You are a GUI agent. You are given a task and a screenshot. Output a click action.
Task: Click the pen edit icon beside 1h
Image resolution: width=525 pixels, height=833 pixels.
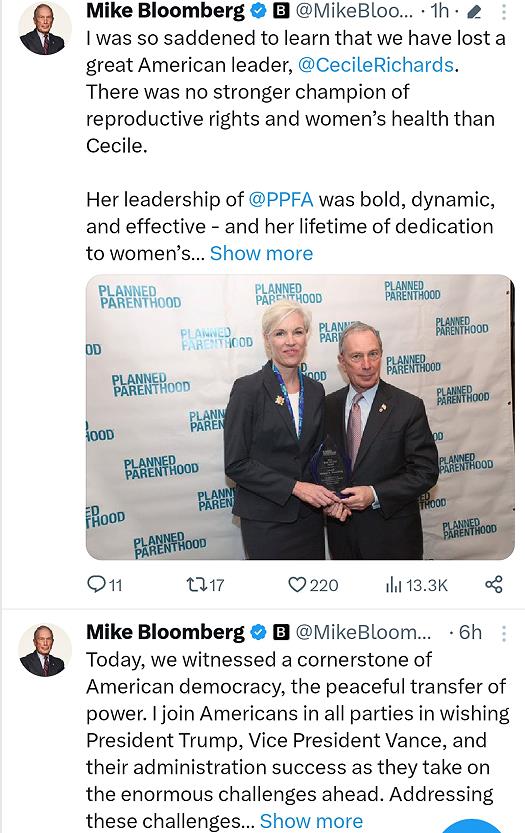coord(473,12)
